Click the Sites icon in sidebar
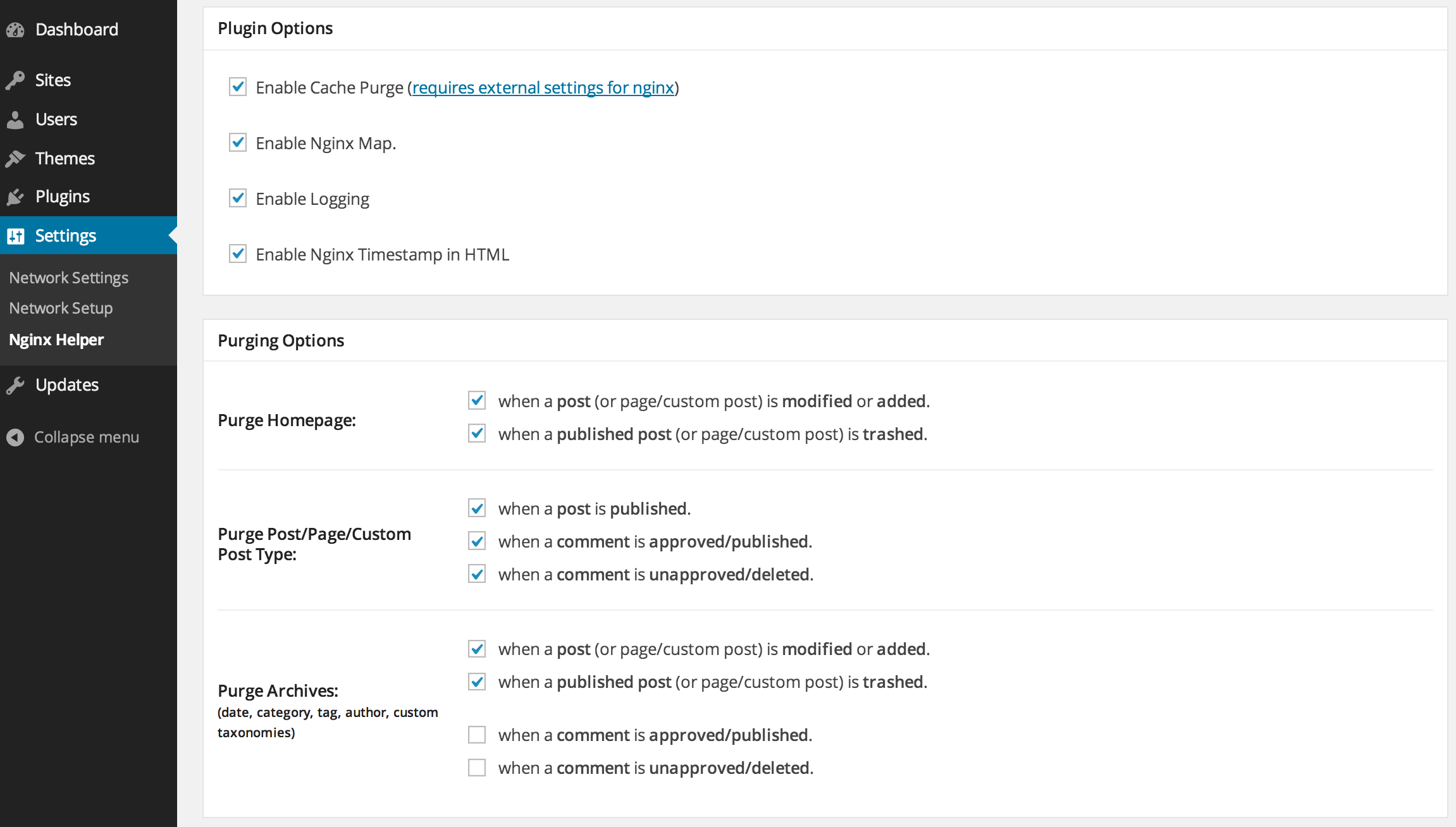The width and height of the screenshot is (1456, 827). (15, 79)
